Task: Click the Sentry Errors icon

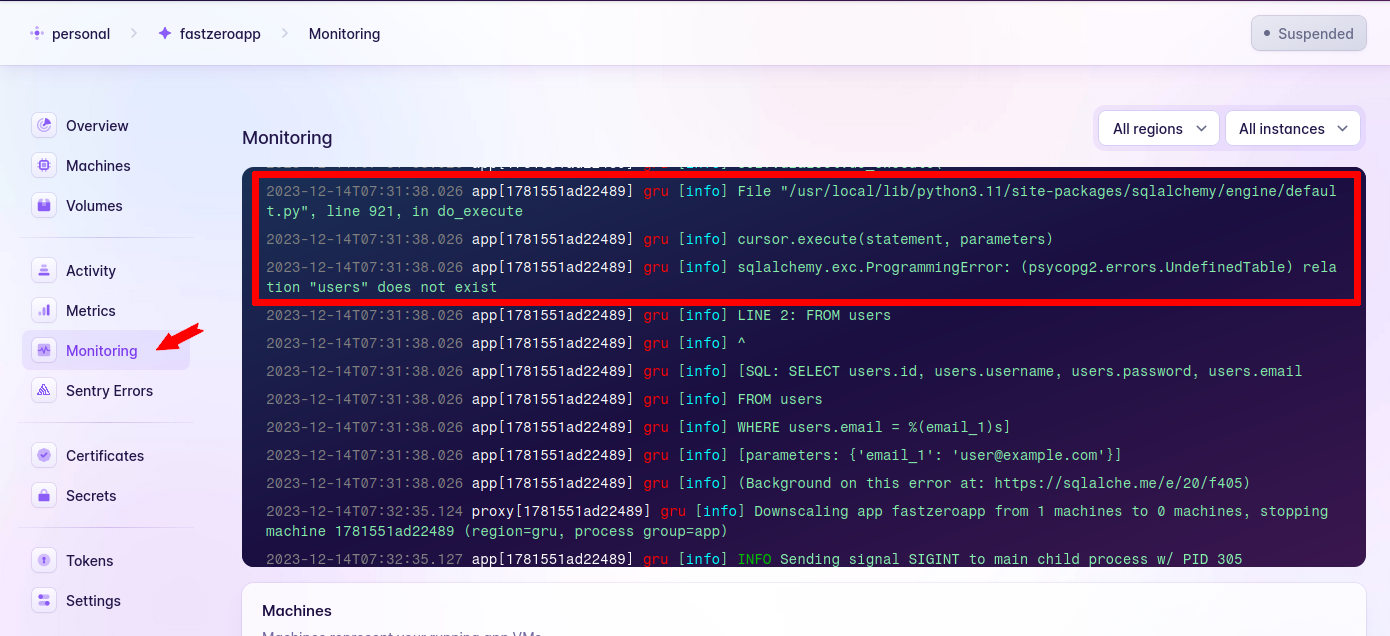Action: coord(44,391)
